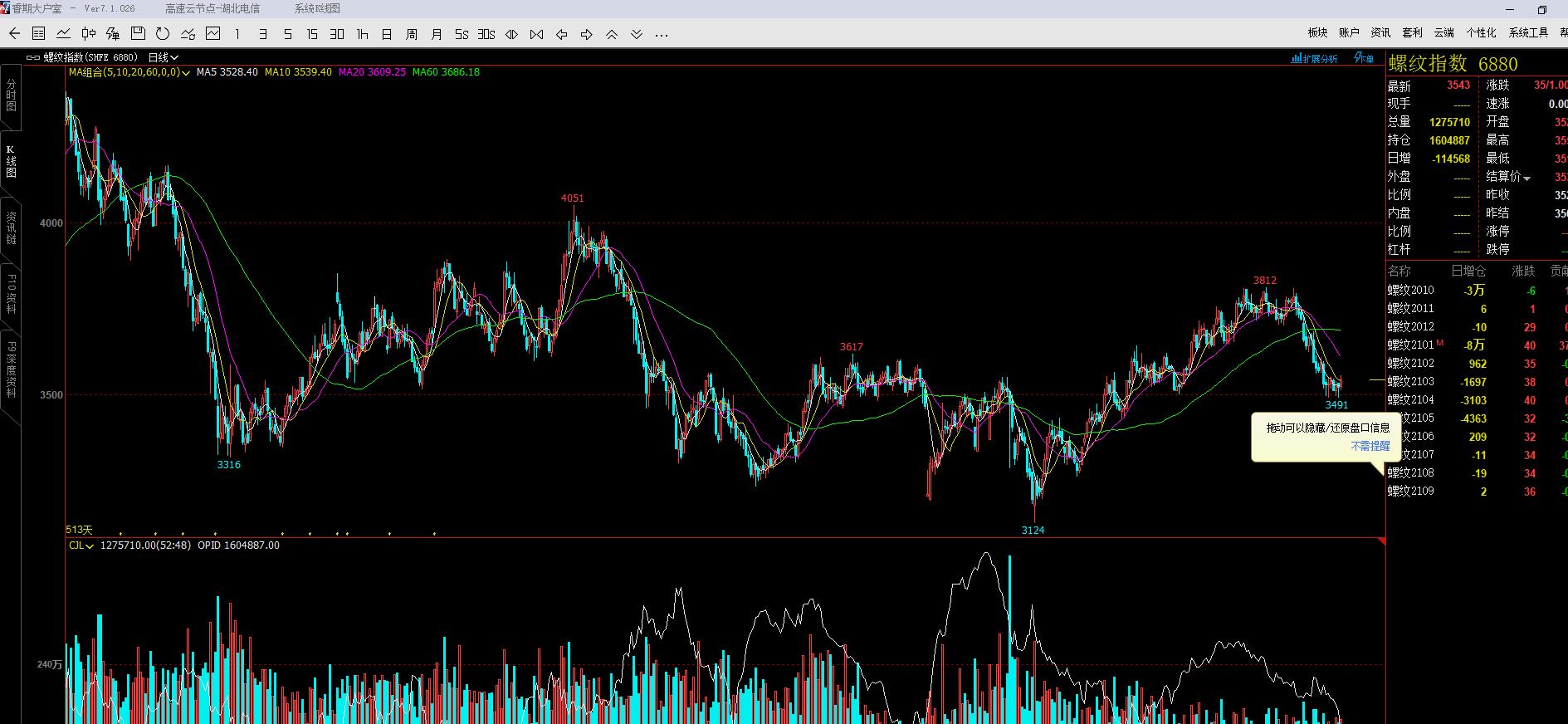Click the double-up chevron toolbar icon

(x=612, y=34)
